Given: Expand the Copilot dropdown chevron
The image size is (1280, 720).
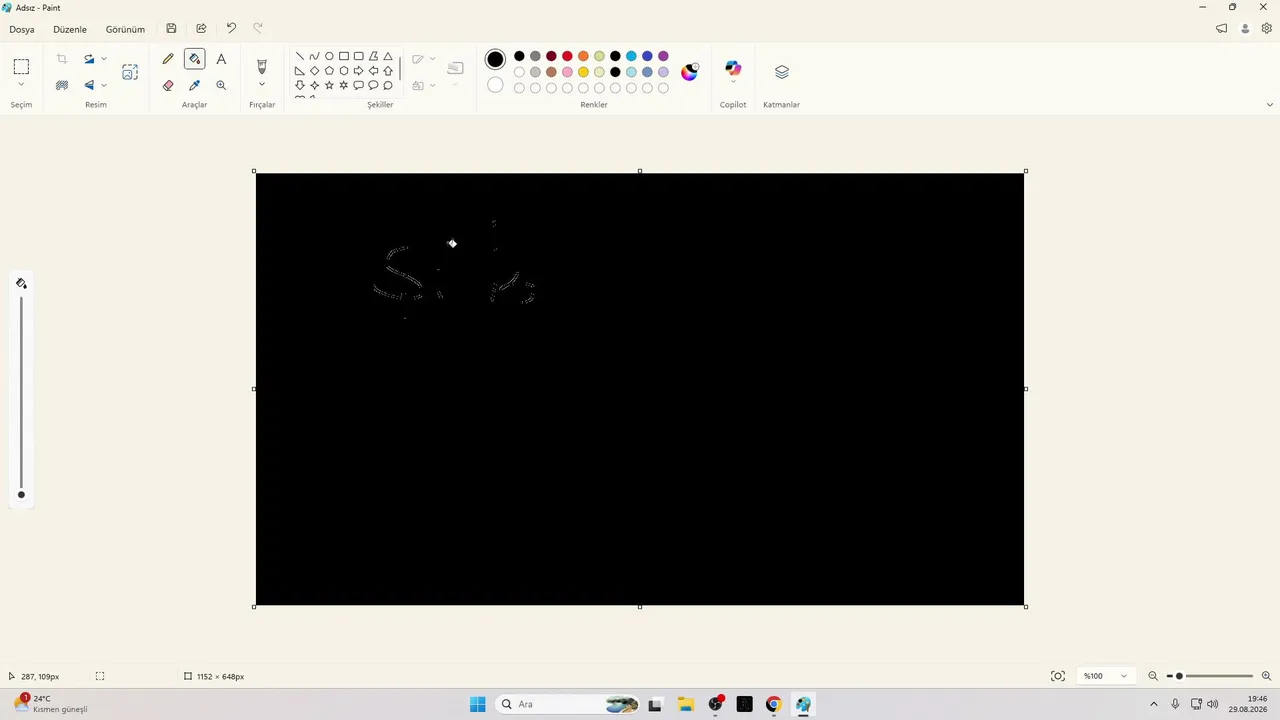Looking at the screenshot, I should tap(733, 82).
